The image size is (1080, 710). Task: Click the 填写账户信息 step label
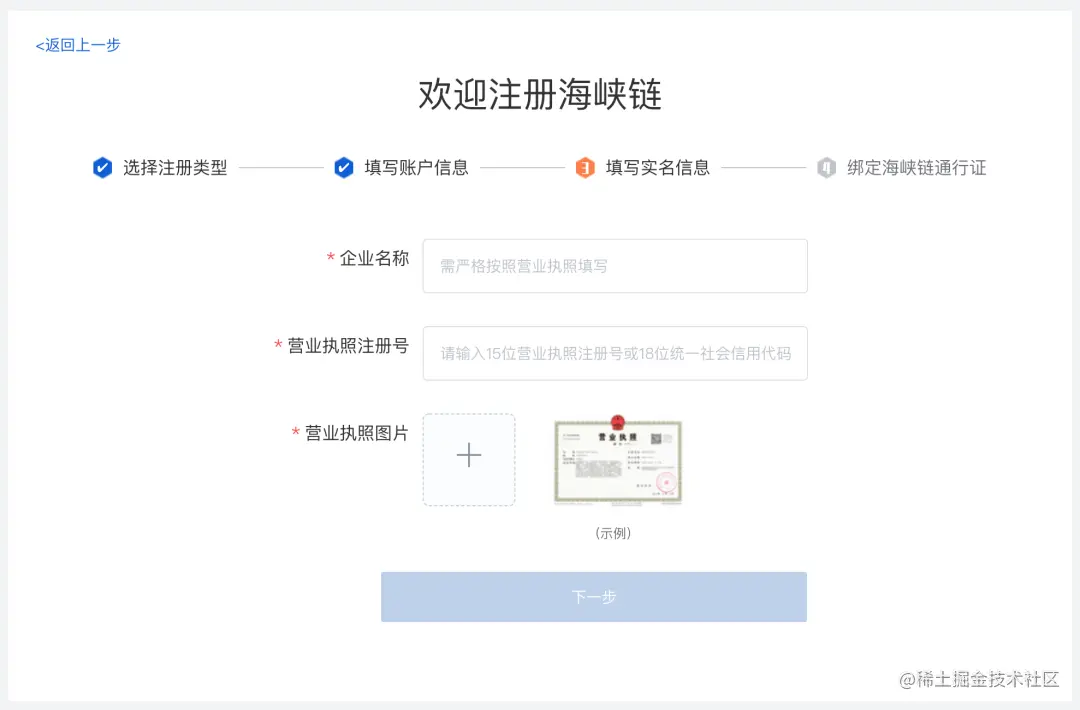(419, 168)
